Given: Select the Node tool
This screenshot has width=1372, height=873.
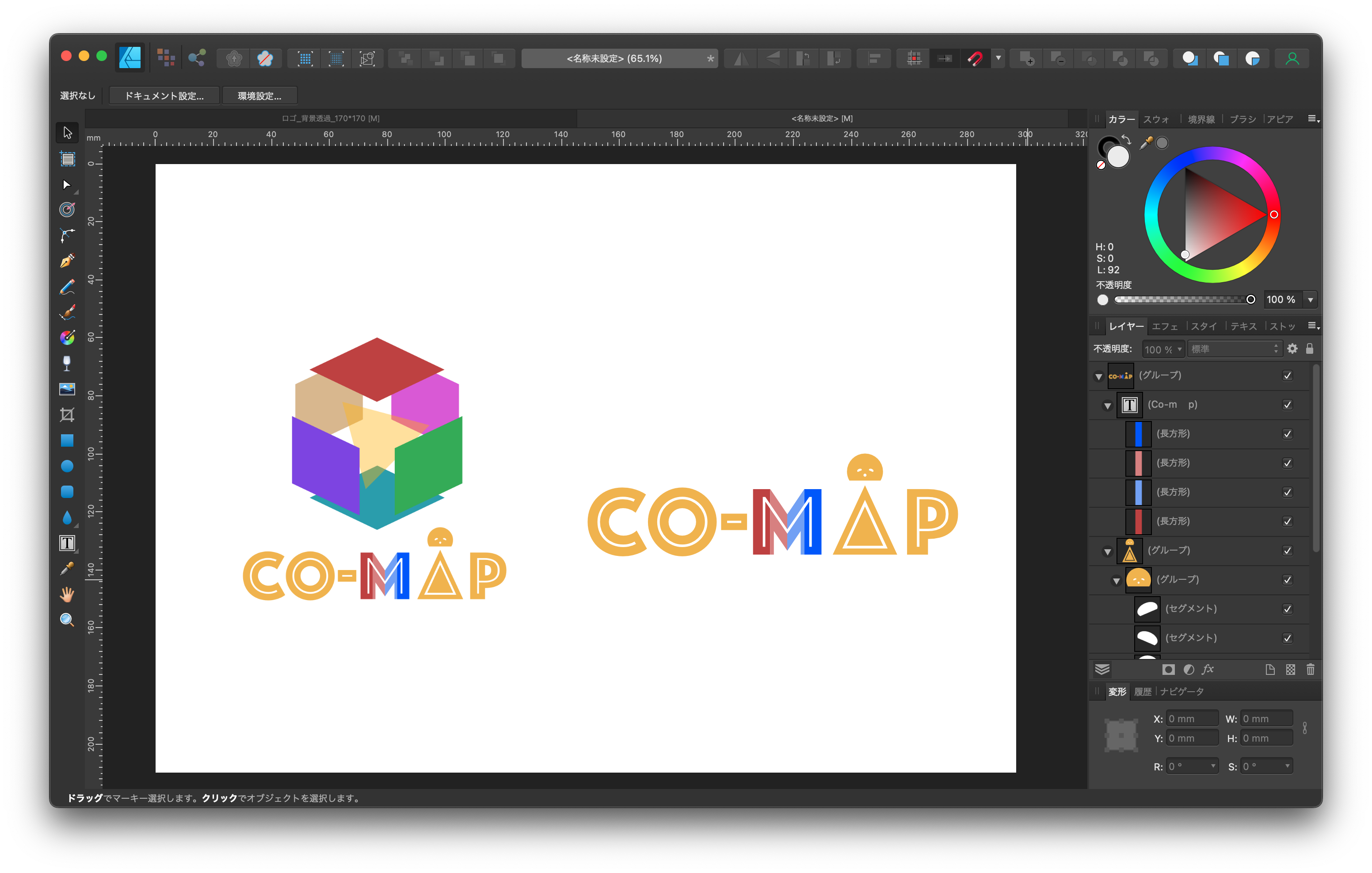Looking at the screenshot, I should 67,185.
